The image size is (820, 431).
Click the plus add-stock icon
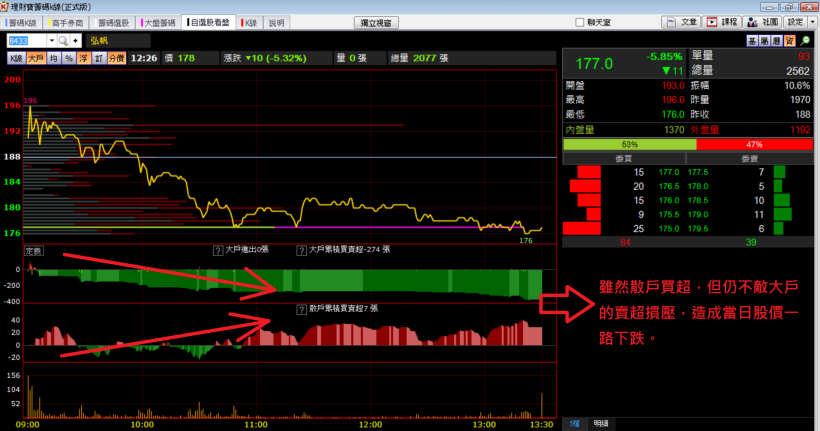coord(75,41)
